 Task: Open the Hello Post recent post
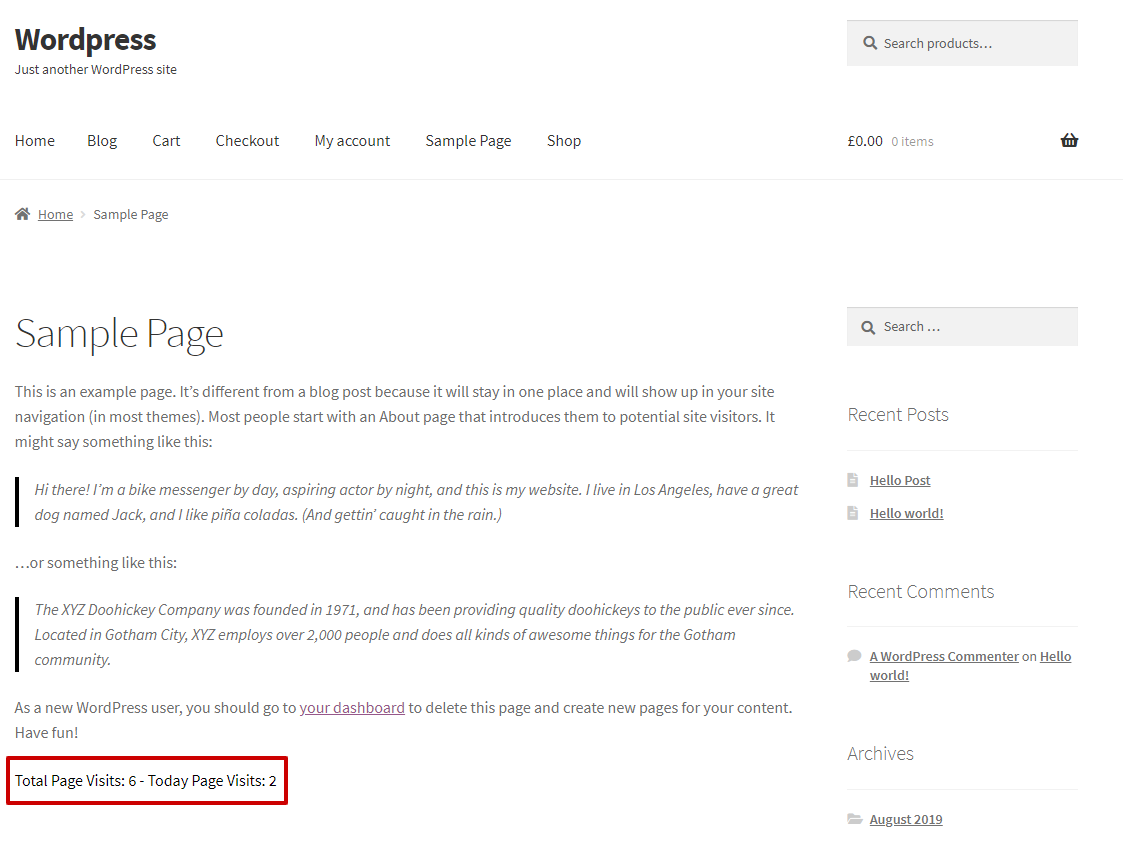(x=900, y=480)
